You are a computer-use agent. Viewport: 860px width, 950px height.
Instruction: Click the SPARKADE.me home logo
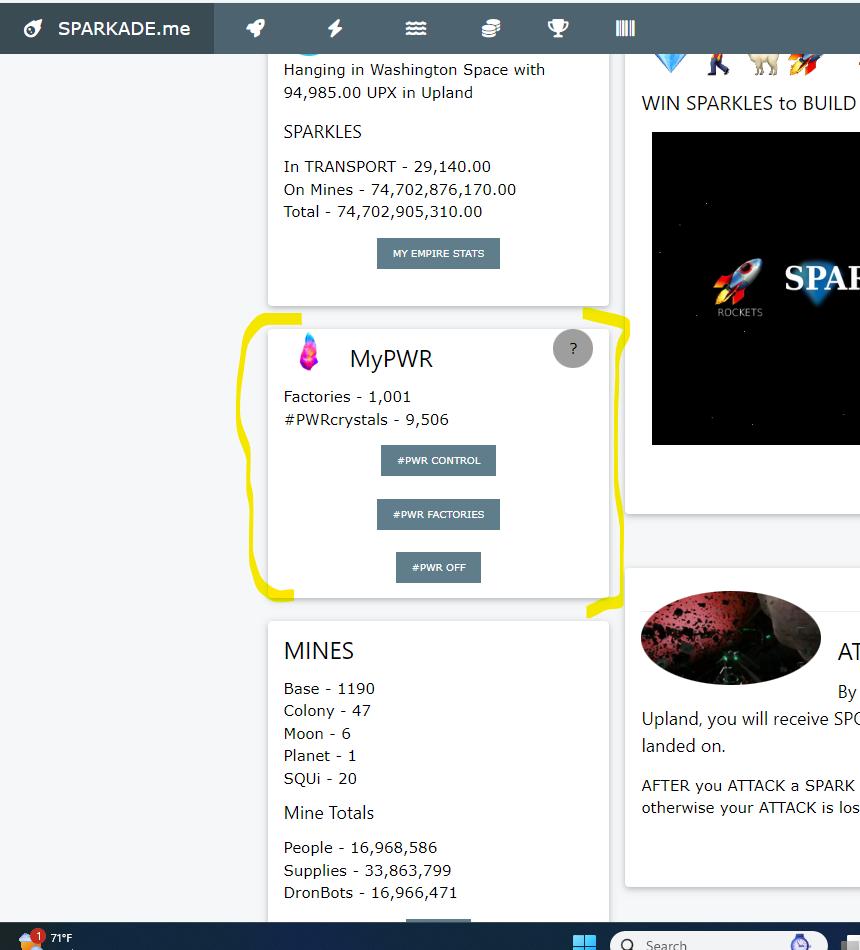click(107, 28)
